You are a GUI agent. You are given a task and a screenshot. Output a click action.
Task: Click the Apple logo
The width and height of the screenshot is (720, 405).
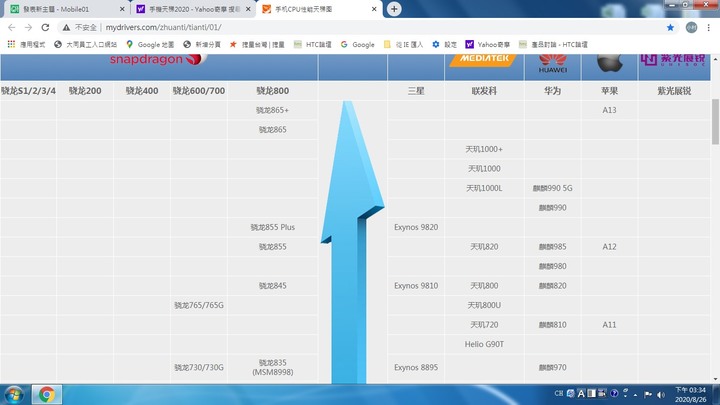click(609, 63)
